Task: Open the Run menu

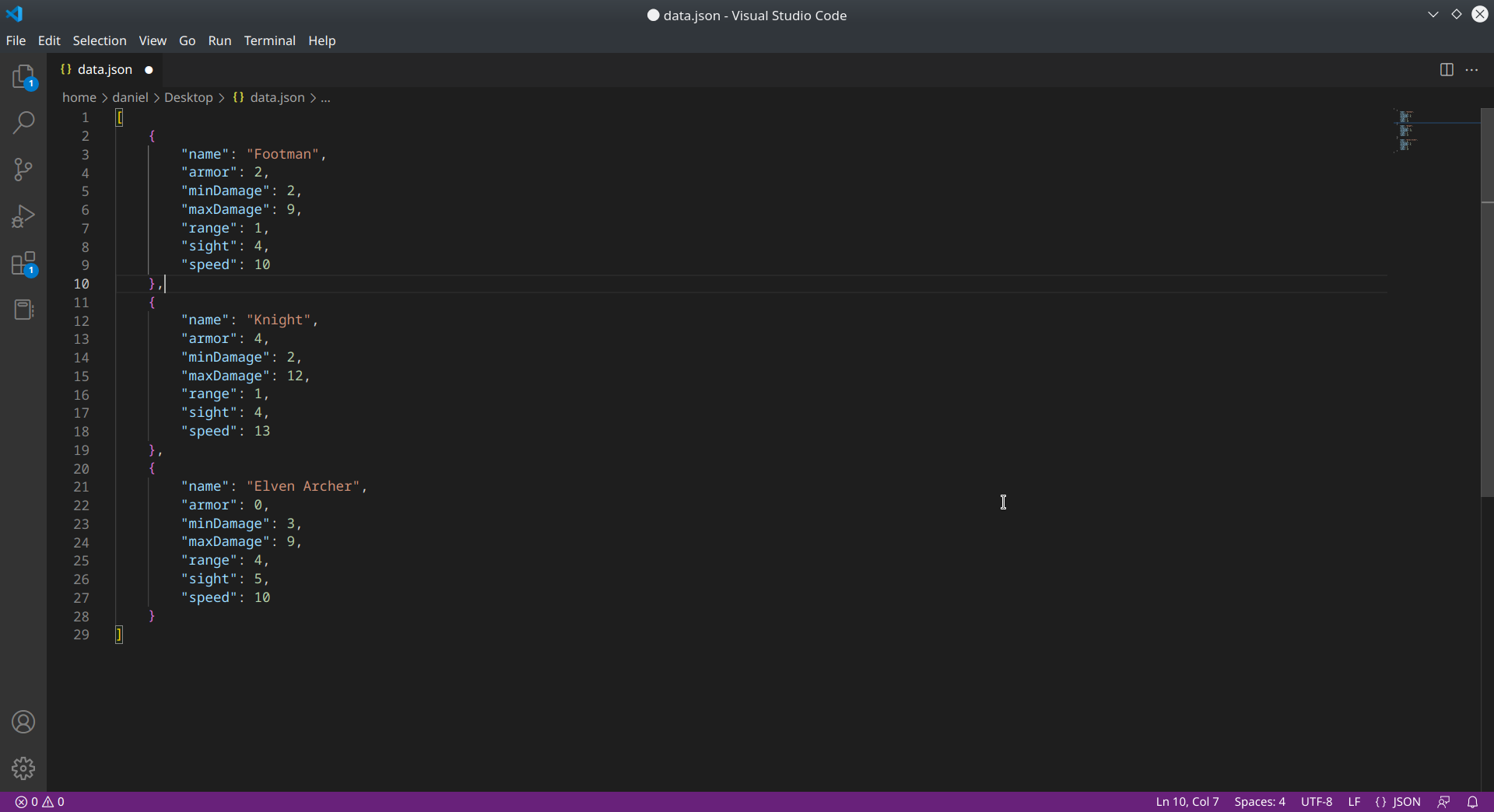Action: [x=219, y=40]
